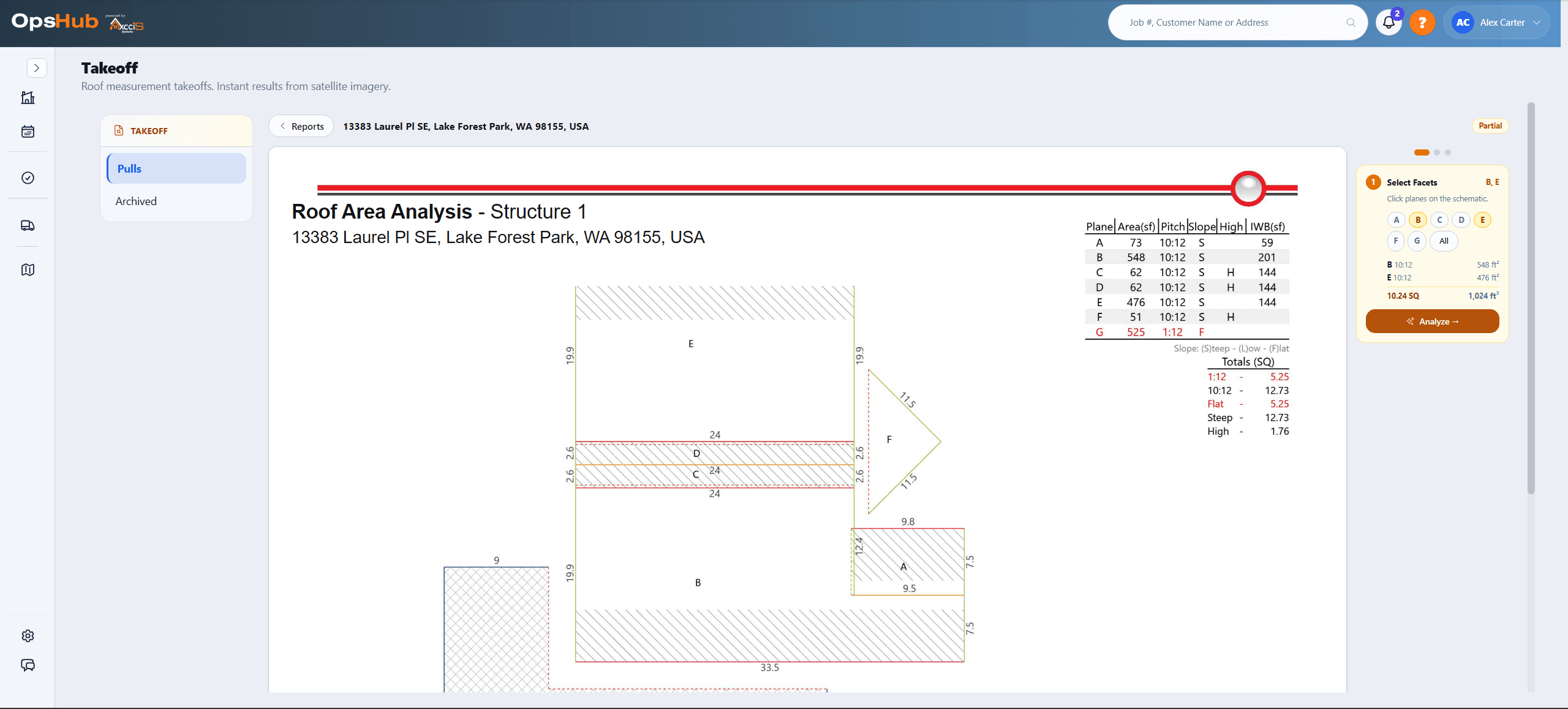Click the red G row area value 525
The image size is (1568, 709).
coord(1136,332)
